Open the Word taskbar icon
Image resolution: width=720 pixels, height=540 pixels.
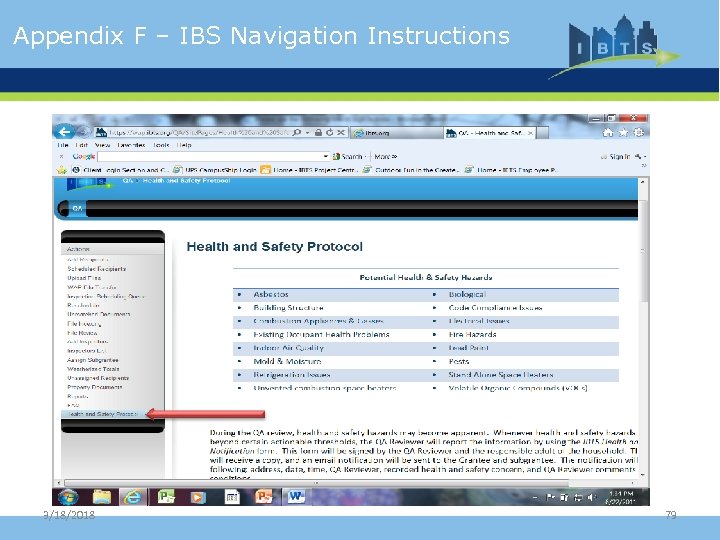coord(296,496)
